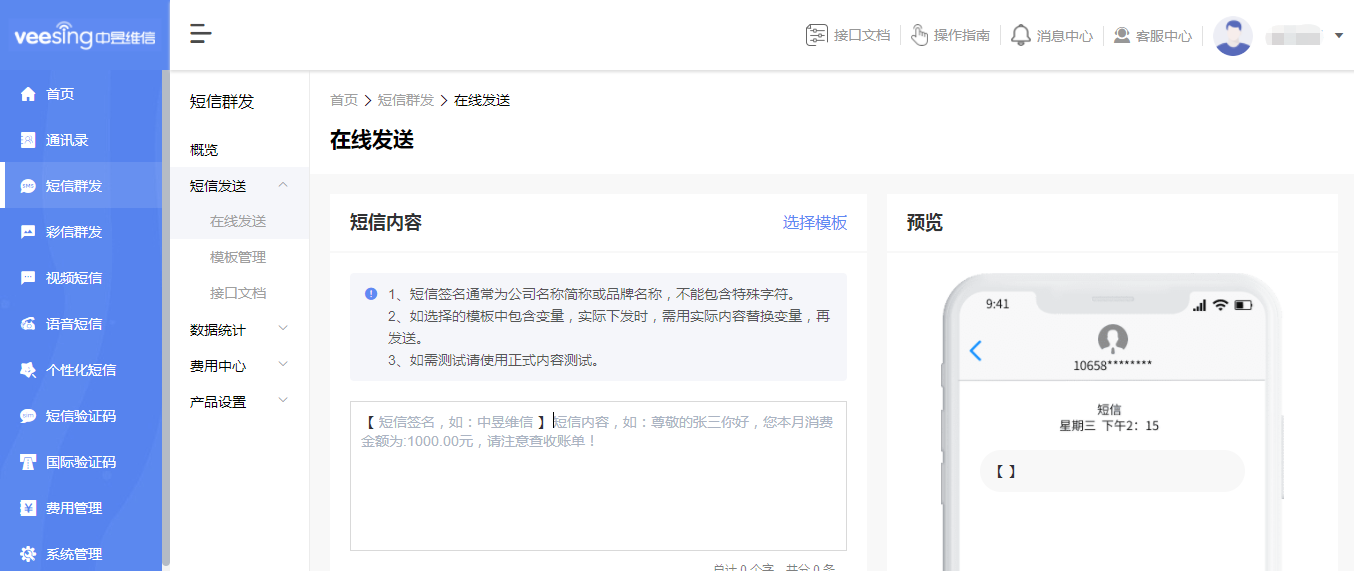Image resolution: width=1354 pixels, height=571 pixels.
Task: Click in the 短信内容 text area
Action: (x=598, y=476)
